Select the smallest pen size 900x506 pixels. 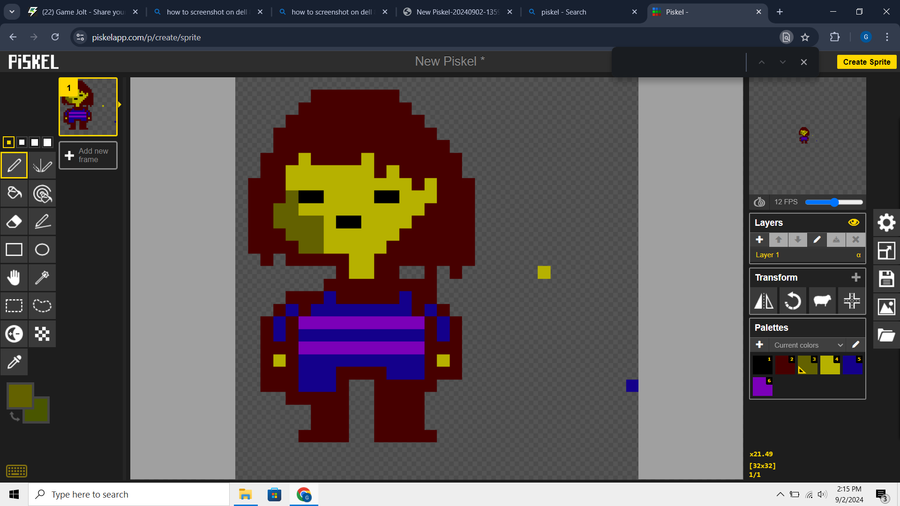tap(9, 142)
